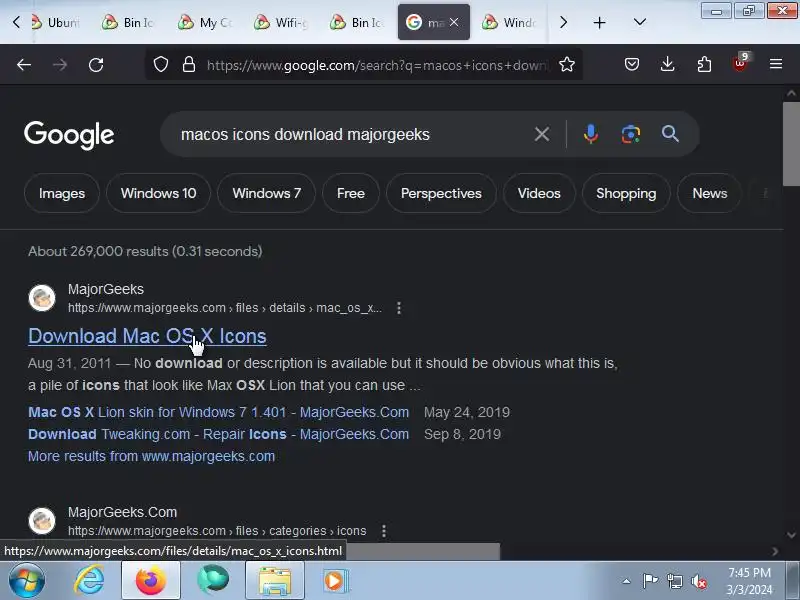Apply the Windows 7 search filter
Image resolution: width=800 pixels, height=600 pixels.
266,193
